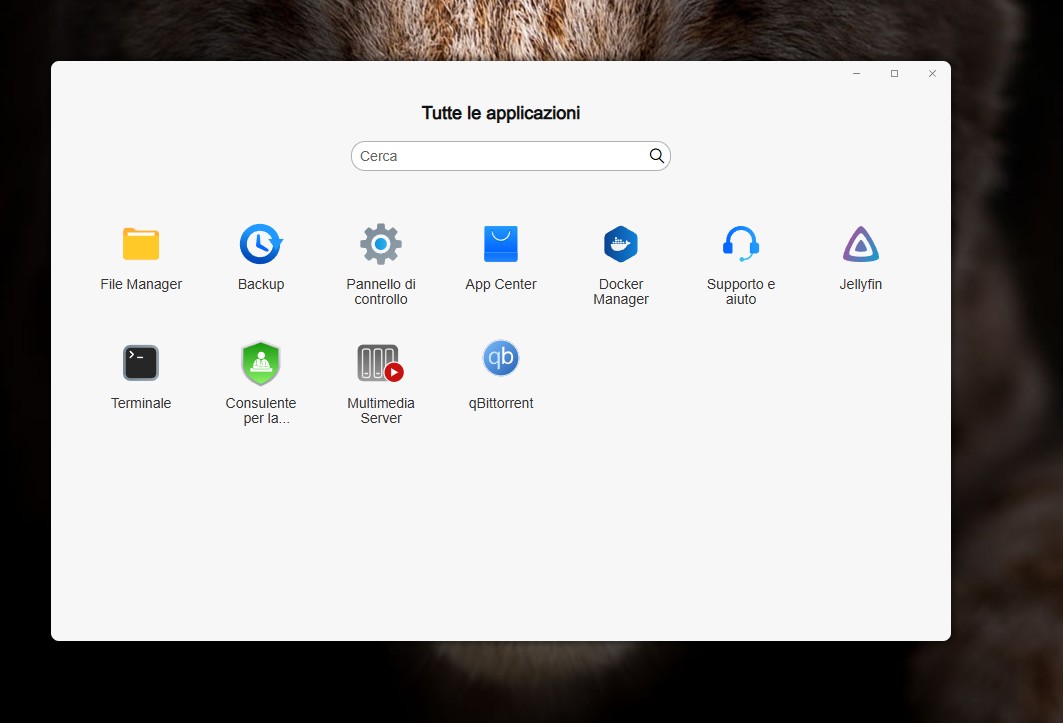Click the 'Pannello di controllo' text label
Viewport: 1063px width, 723px height.
coord(381,292)
